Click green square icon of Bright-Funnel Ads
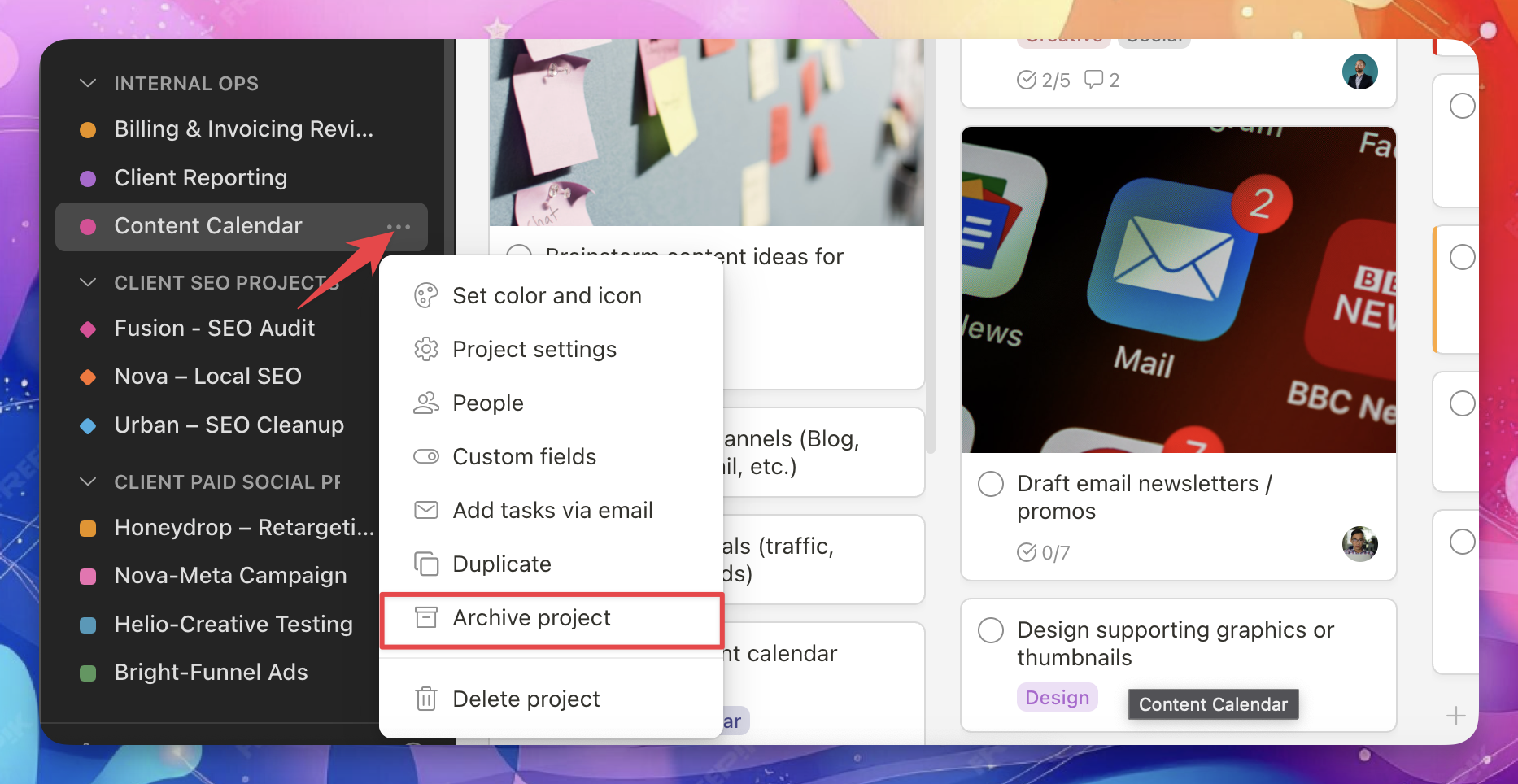This screenshot has height=784, width=1518. [x=88, y=673]
